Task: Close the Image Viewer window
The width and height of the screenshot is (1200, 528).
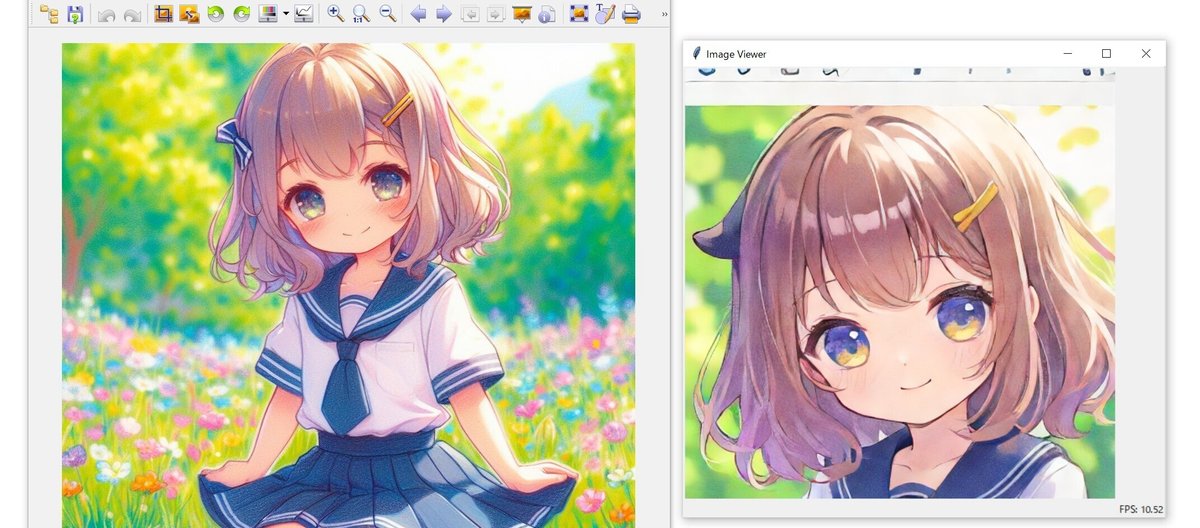Action: tap(1146, 54)
